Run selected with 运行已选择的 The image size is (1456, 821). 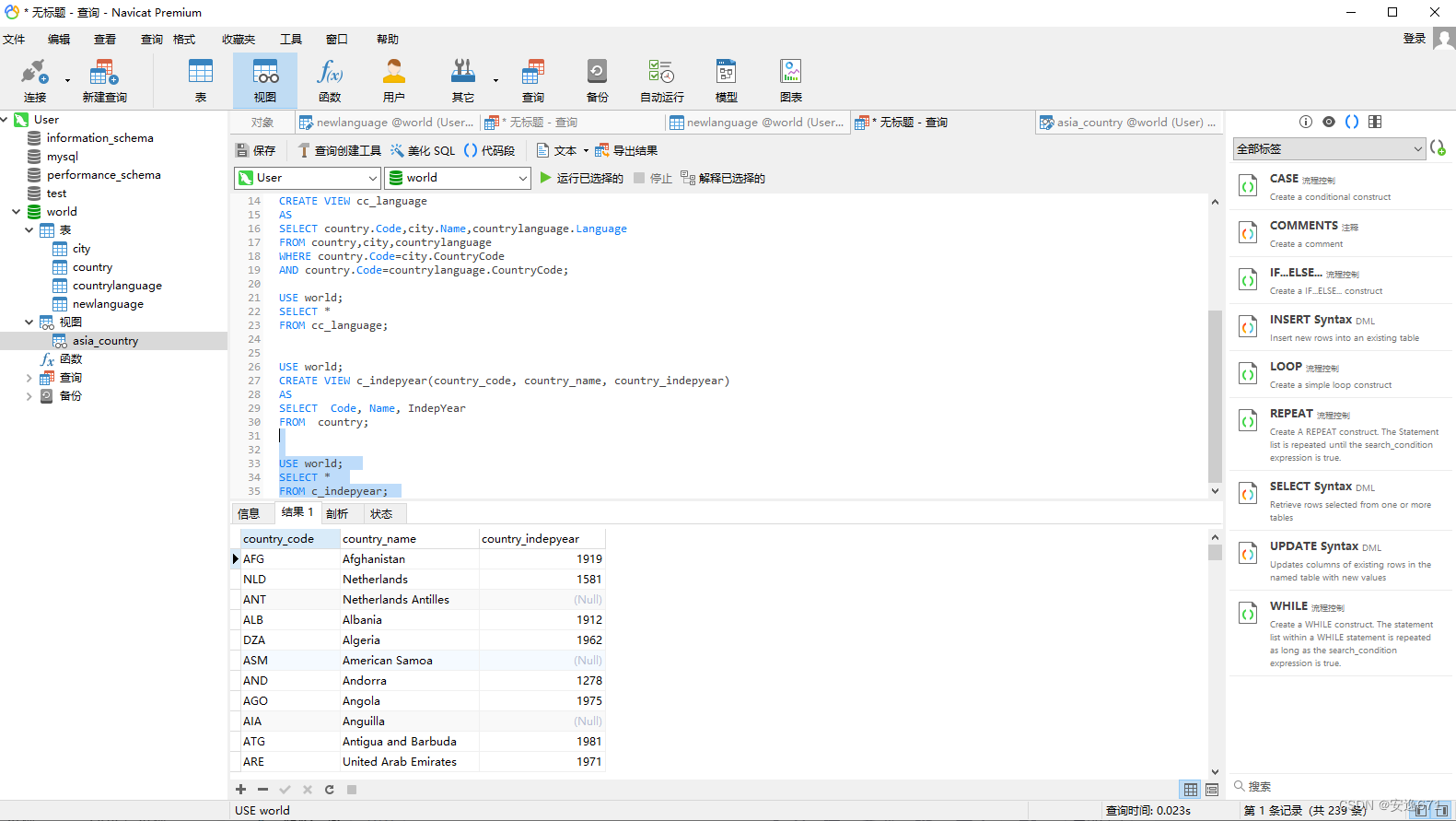click(x=581, y=178)
